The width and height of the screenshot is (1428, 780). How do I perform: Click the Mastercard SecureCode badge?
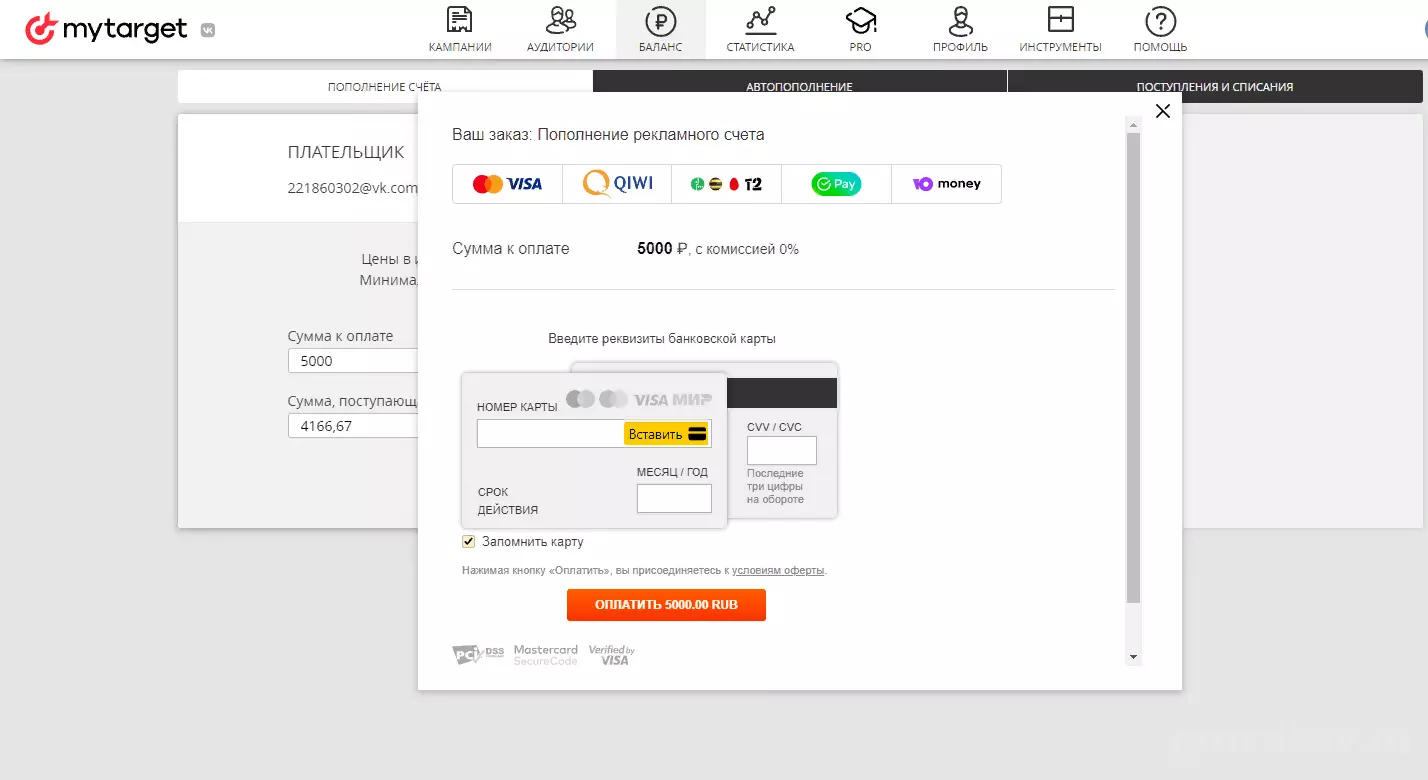[546, 655]
